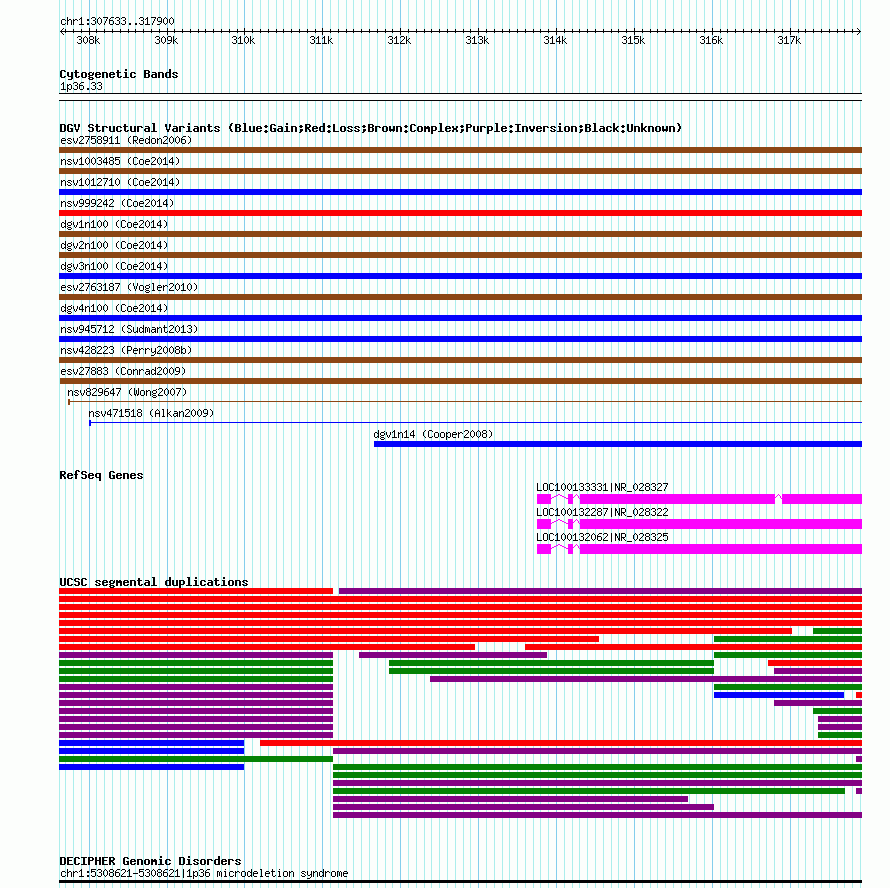
Task: Click the nsv1003485 (Coe2014) label
Action: coord(120,161)
